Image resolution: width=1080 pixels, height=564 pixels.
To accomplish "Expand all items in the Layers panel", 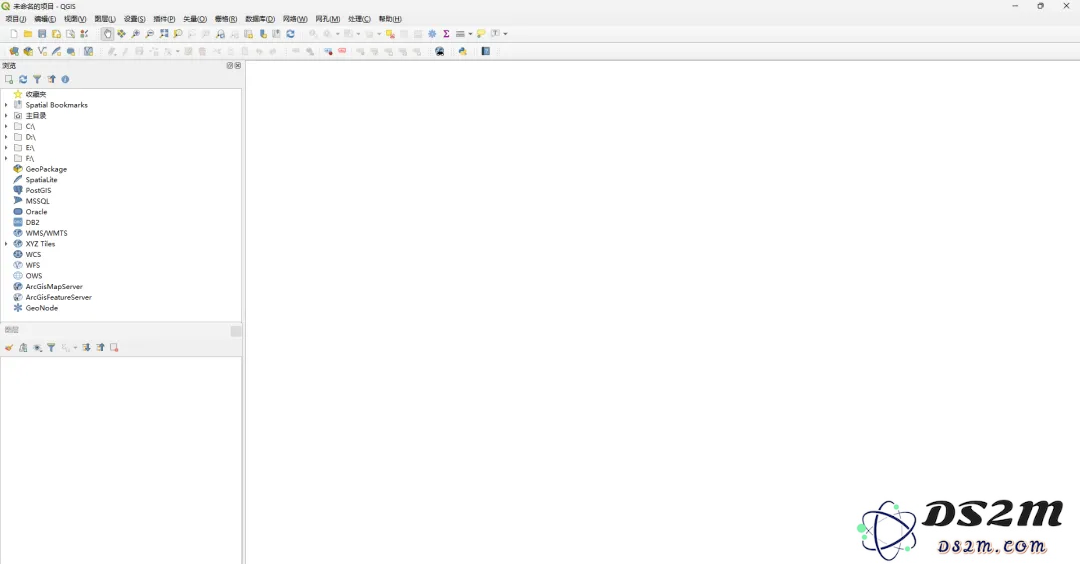I will click(x=86, y=348).
